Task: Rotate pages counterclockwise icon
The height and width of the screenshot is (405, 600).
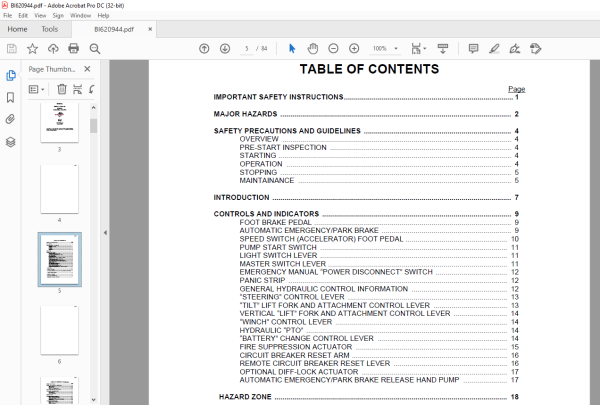Action: point(92,89)
